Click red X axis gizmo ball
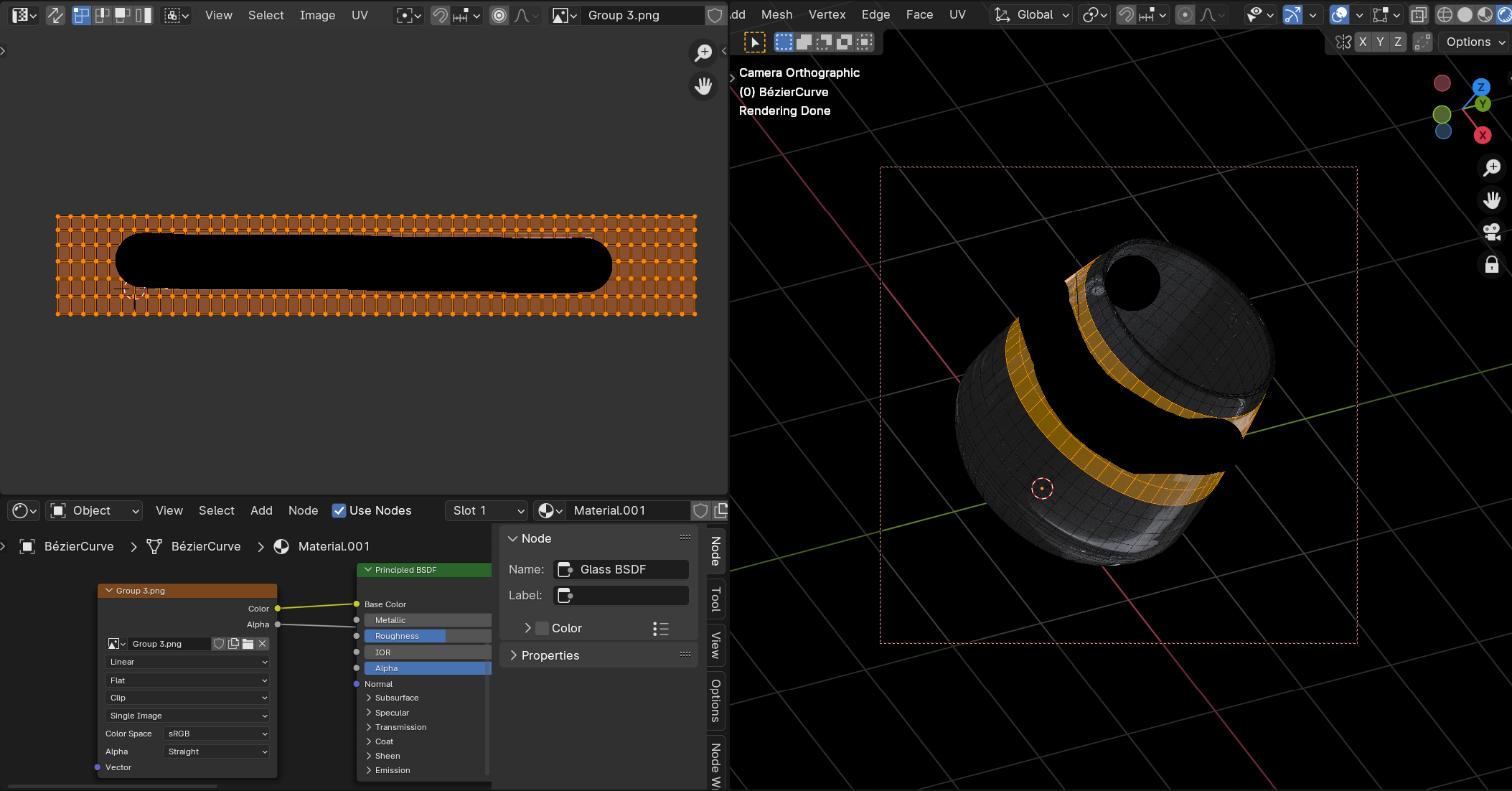This screenshot has height=791, width=1512. pos(1483,136)
